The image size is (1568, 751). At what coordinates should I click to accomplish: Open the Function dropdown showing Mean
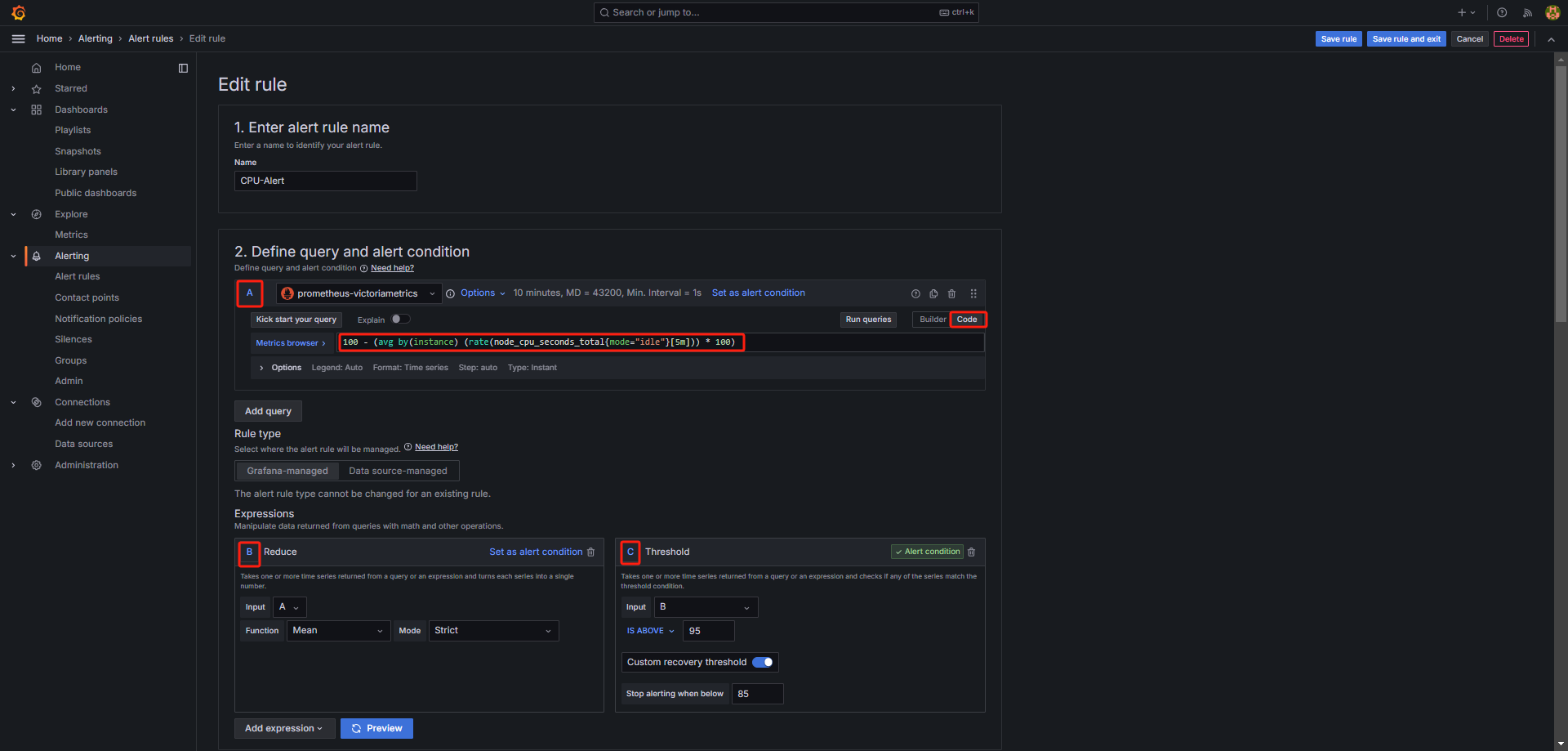tap(338, 631)
